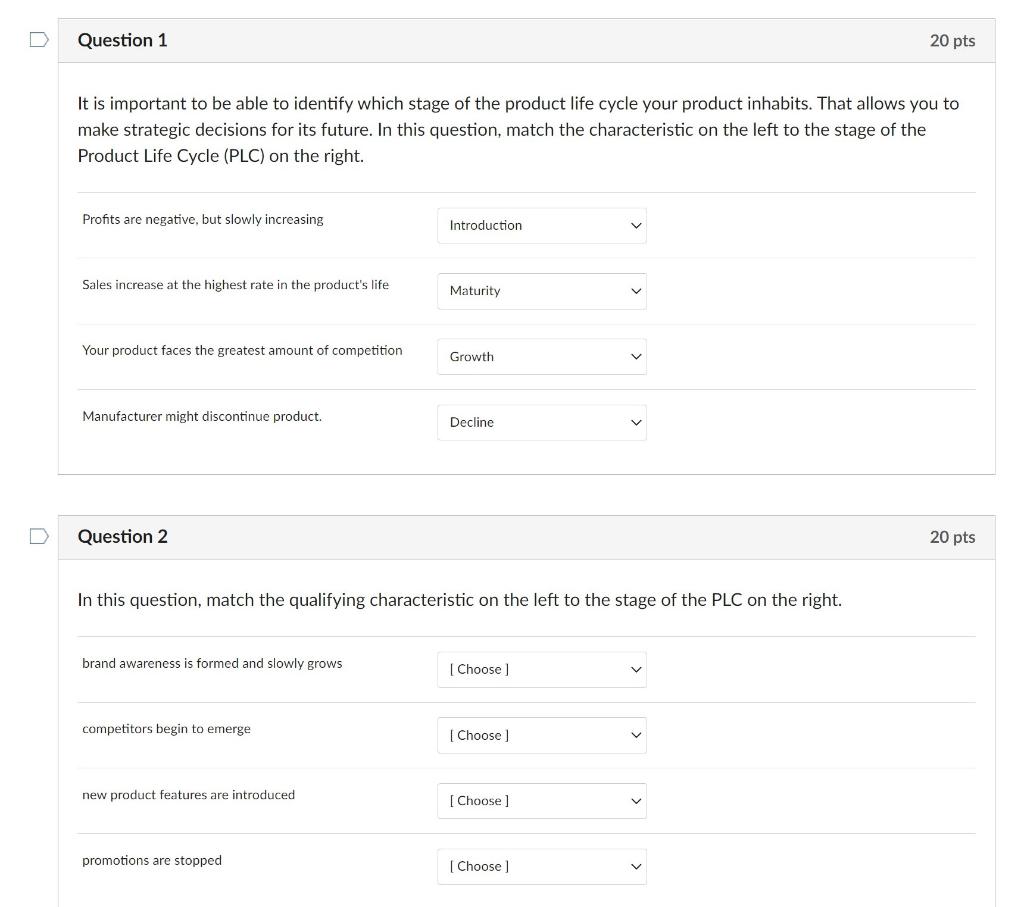The height and width of the screenshot is (907, 1024).
Task: Open the dropdown showing Growth
Action: pos(541,357)
